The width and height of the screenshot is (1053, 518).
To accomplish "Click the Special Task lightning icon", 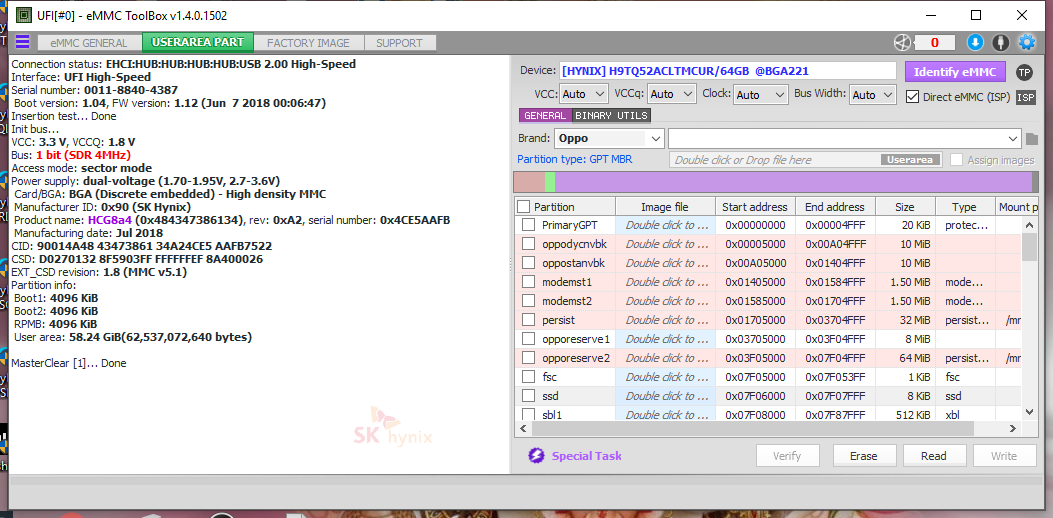I will 536,456.
